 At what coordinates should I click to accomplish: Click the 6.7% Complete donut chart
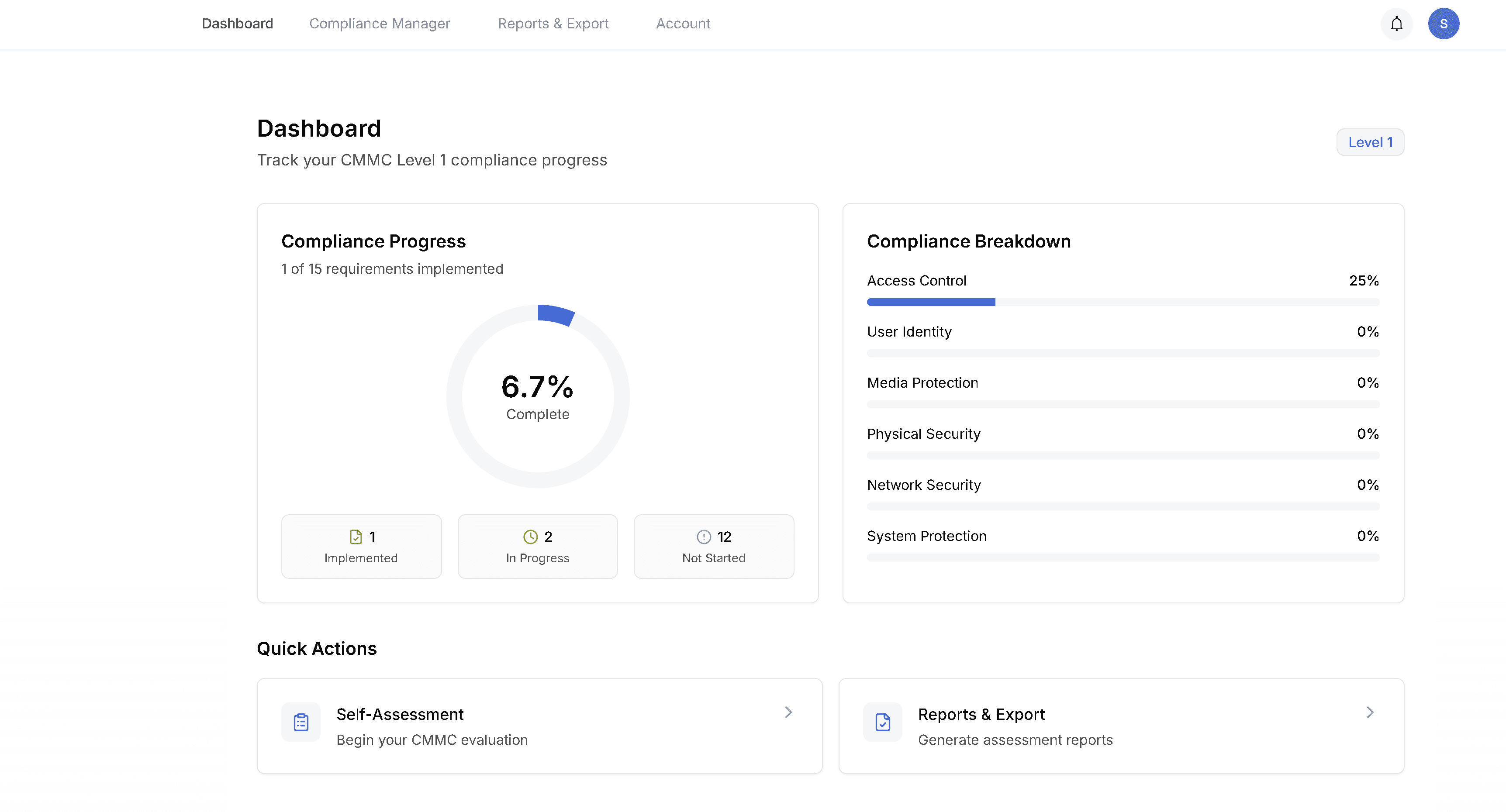click(538, 396)
